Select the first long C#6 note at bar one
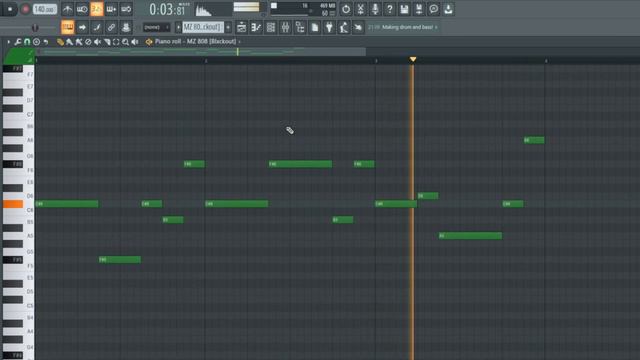The image size is (640, 360). pos(67,204)
